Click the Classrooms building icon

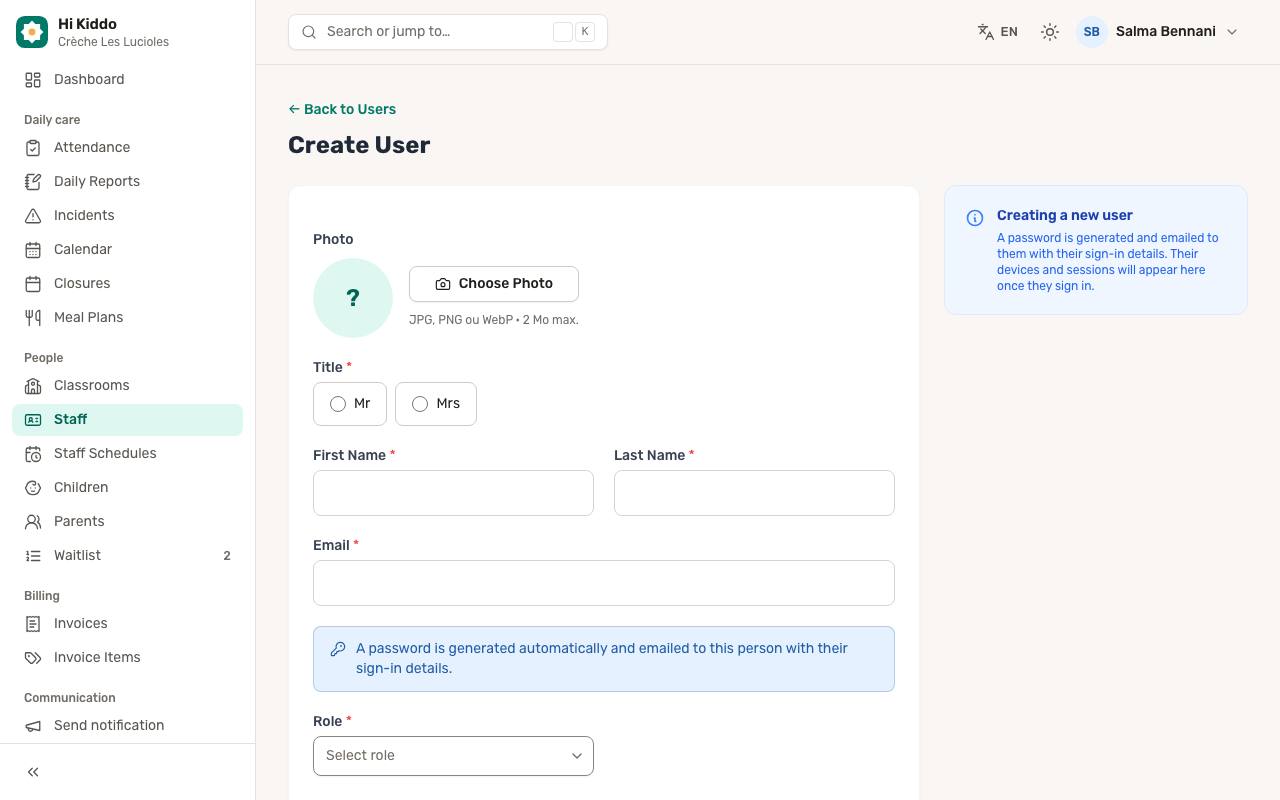point(33,385)
